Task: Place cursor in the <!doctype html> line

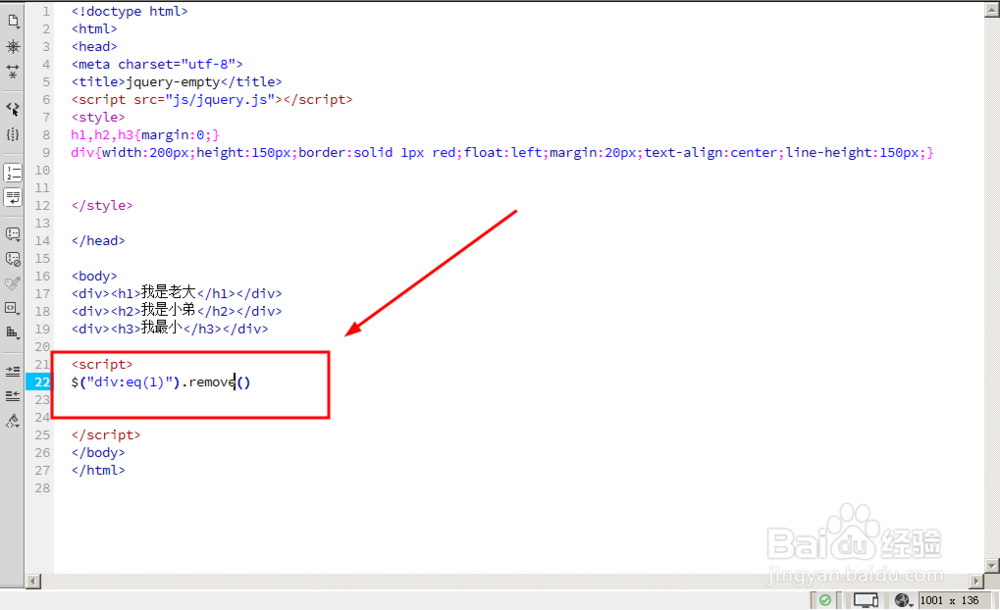Action: point(129,11)
